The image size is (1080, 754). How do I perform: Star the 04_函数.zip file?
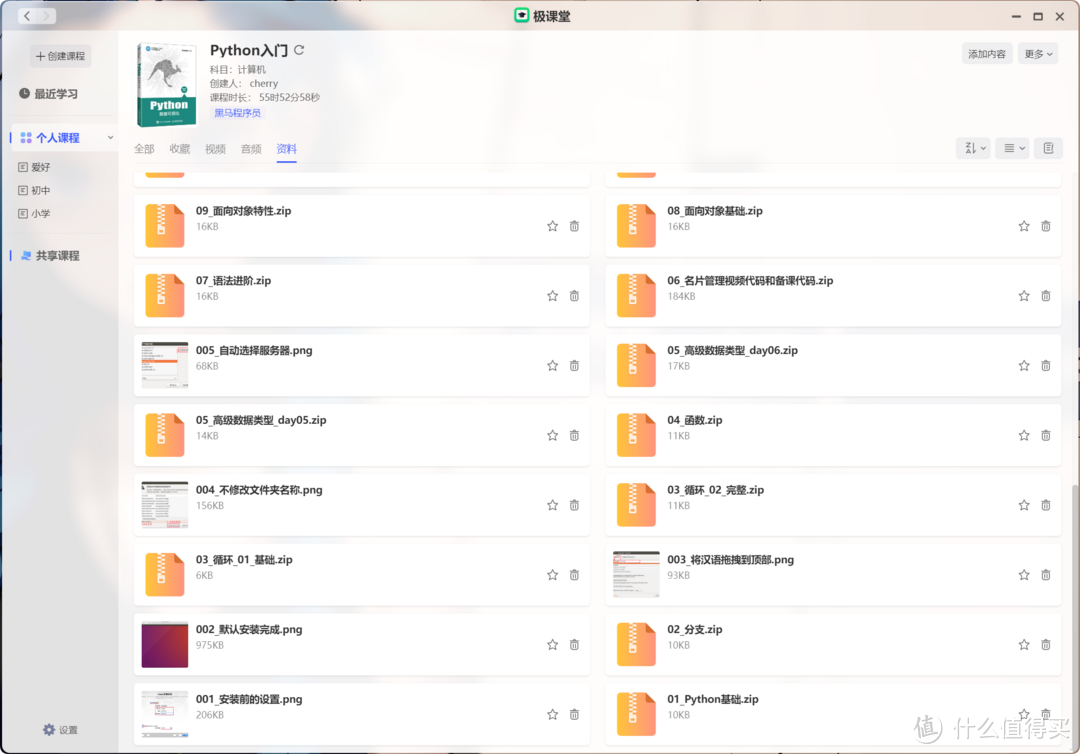[1024, 435]
